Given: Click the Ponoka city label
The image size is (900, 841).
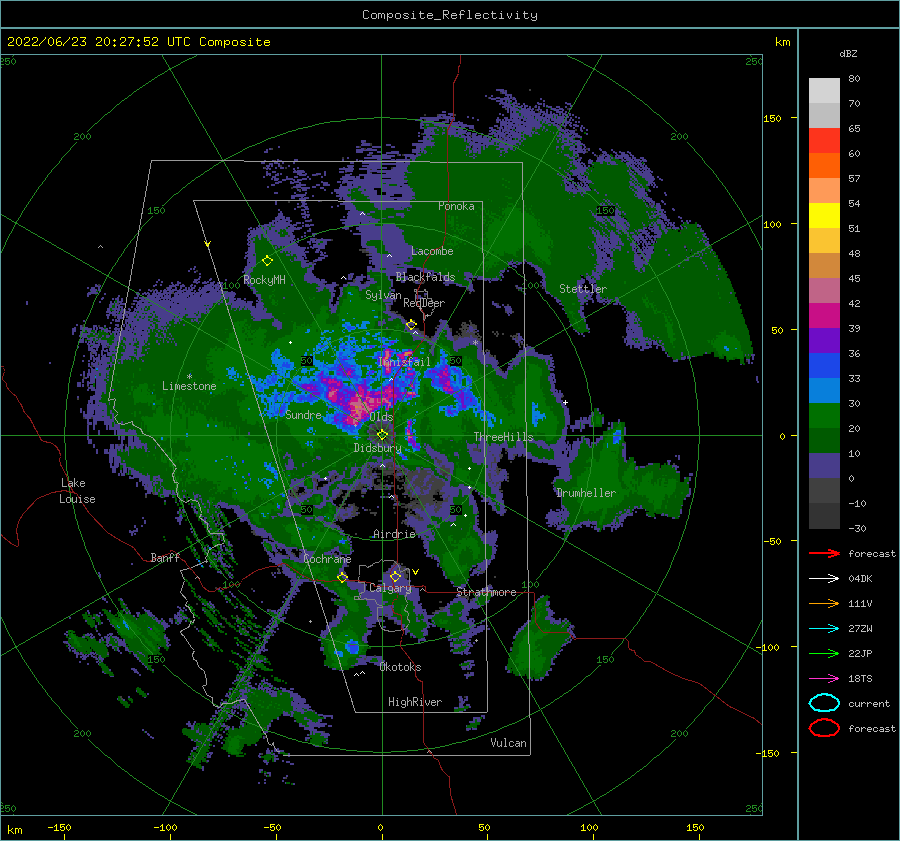Looking at the screenshot, I should [456, 206].
